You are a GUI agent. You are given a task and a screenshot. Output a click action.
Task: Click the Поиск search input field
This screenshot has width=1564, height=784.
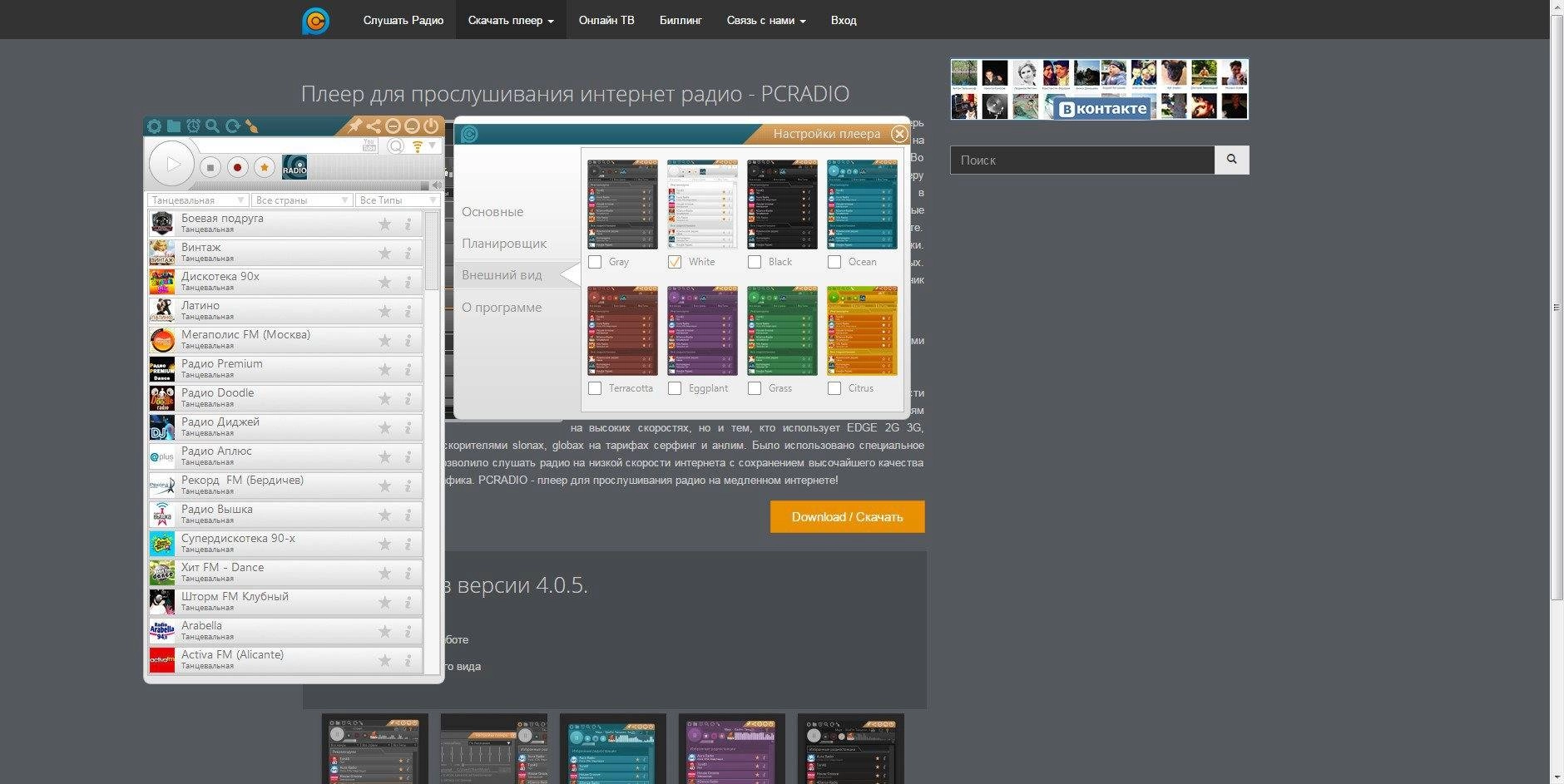tap(1082, 160)
